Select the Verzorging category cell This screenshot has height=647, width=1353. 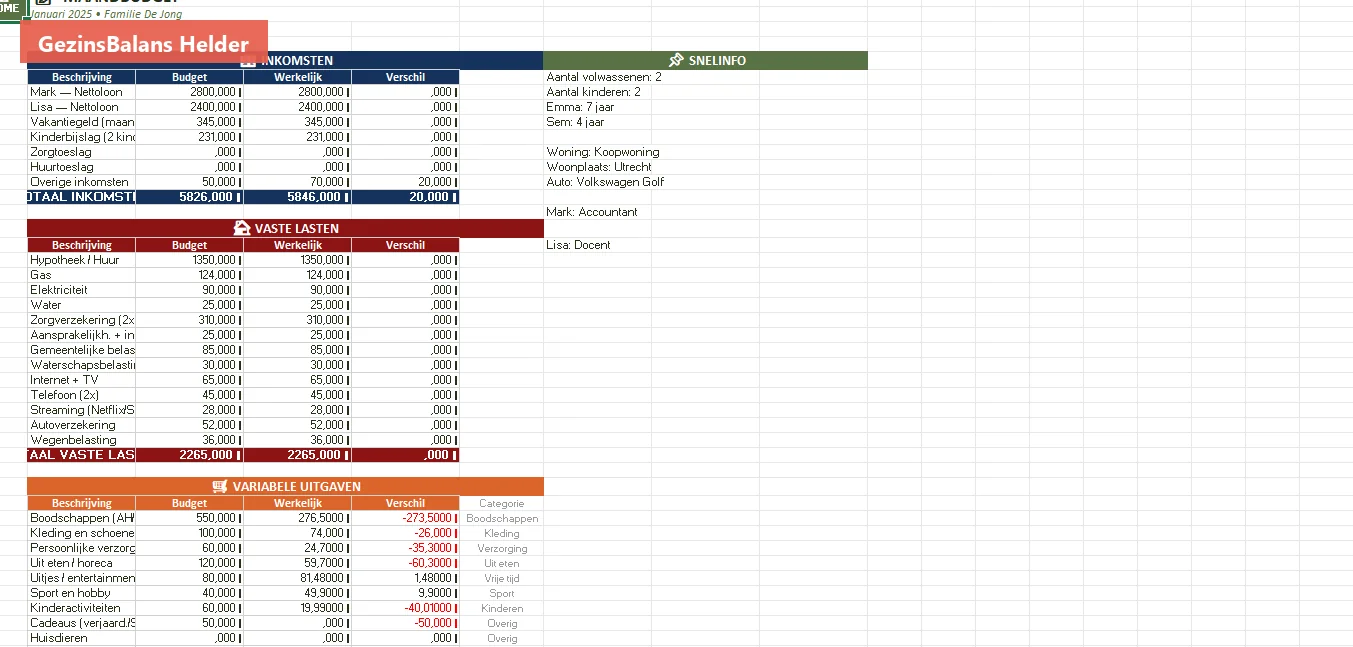[501, 548]
